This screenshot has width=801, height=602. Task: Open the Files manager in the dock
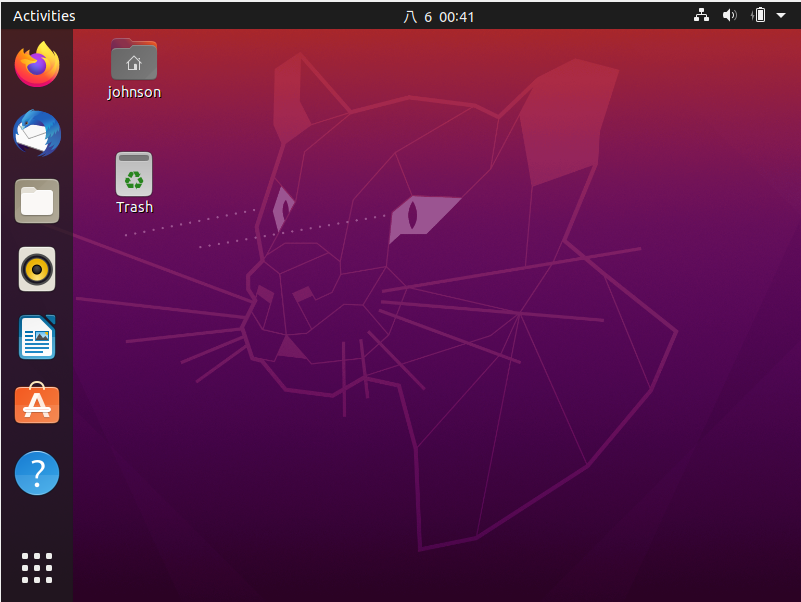(x=37, y=201)
